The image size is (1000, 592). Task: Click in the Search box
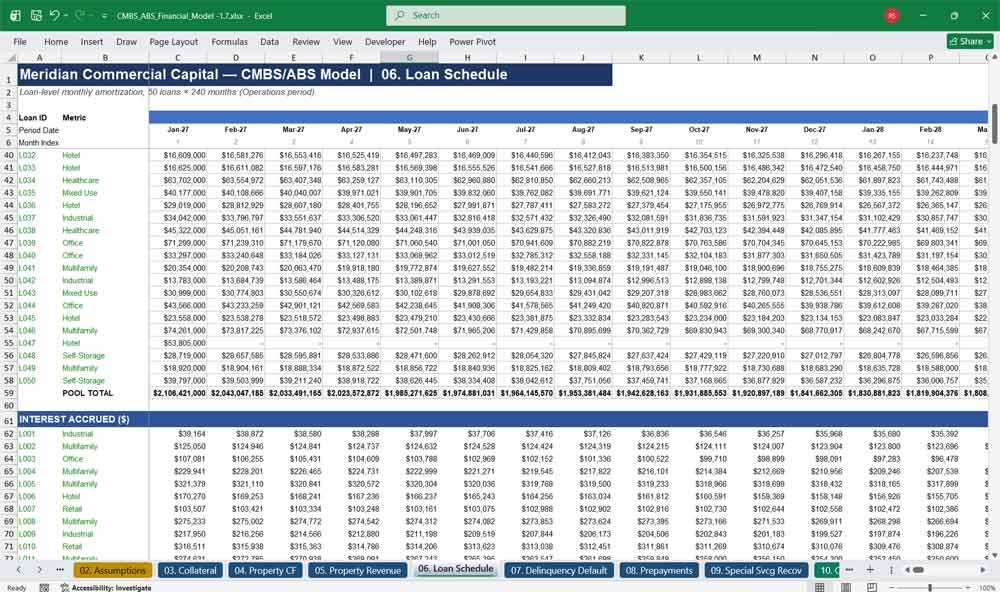click(506, 15)
